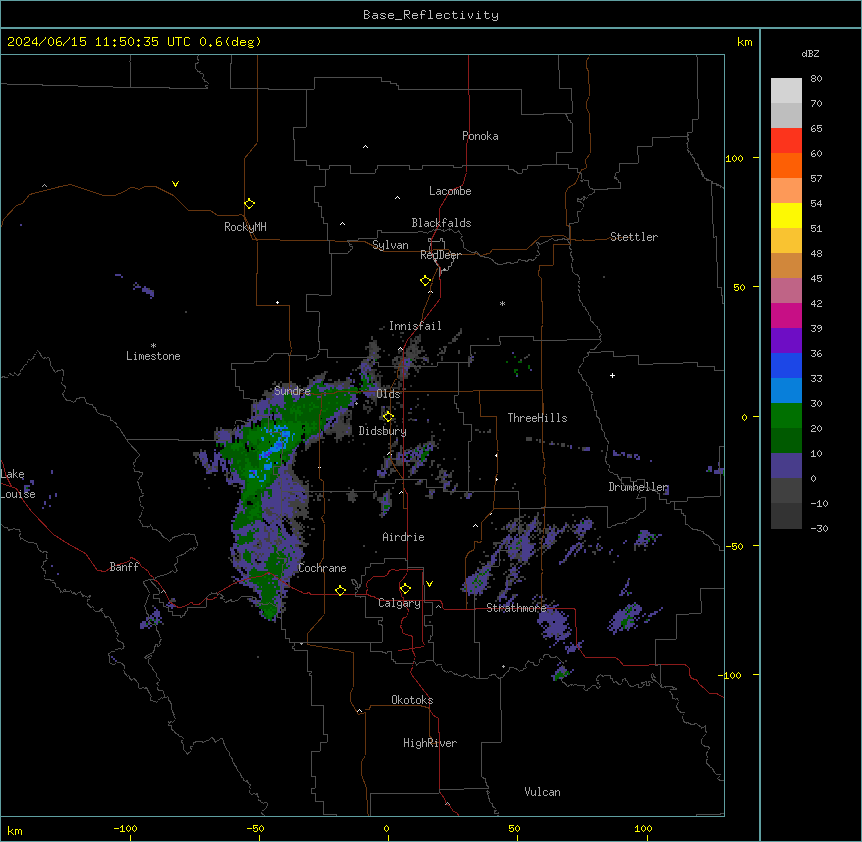Click the horizontal axis -100 km tick label
The image size is (862, 842).
tap(125, 828)
